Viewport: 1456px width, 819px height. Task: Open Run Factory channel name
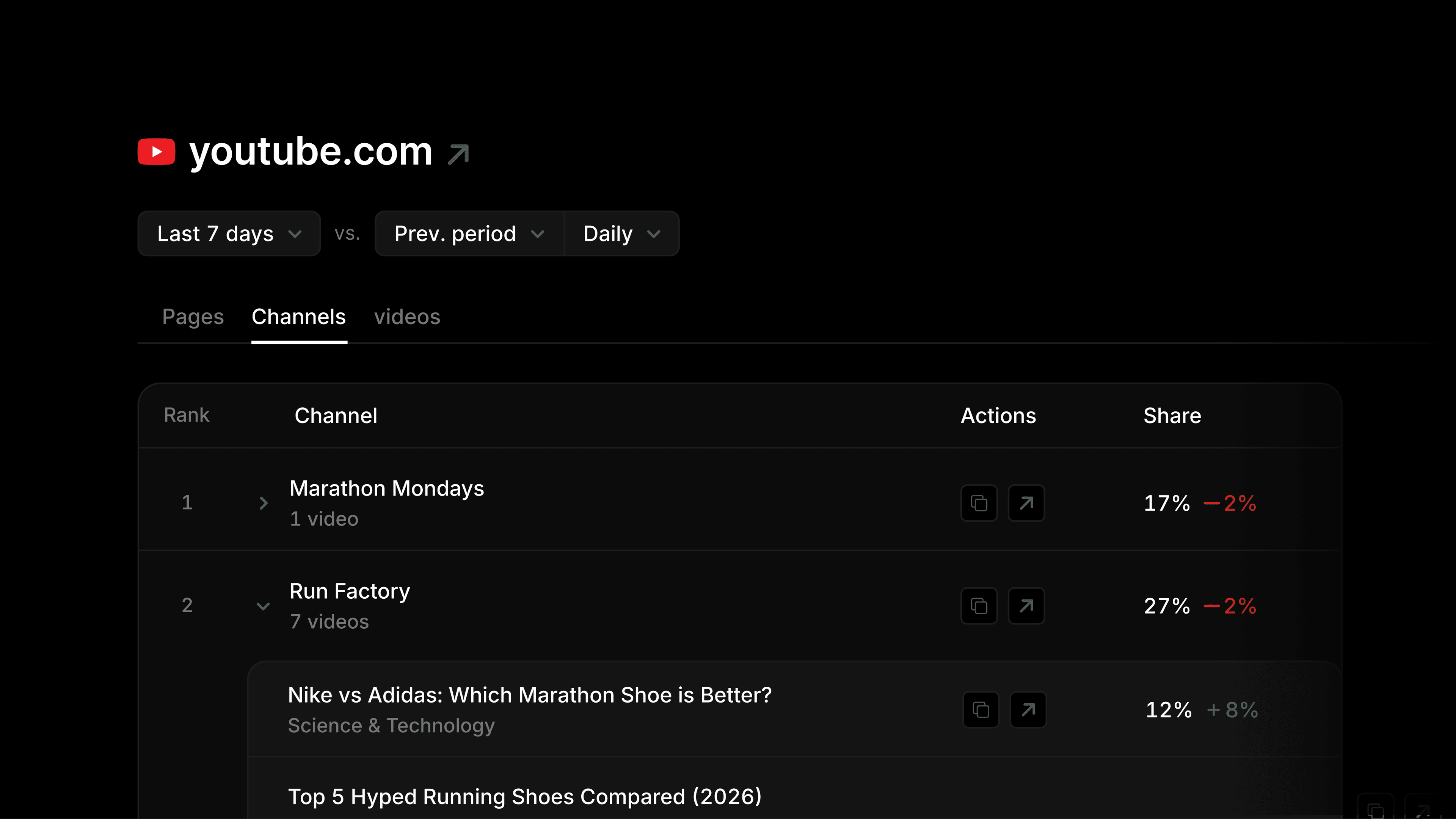[x=350, y=591]
